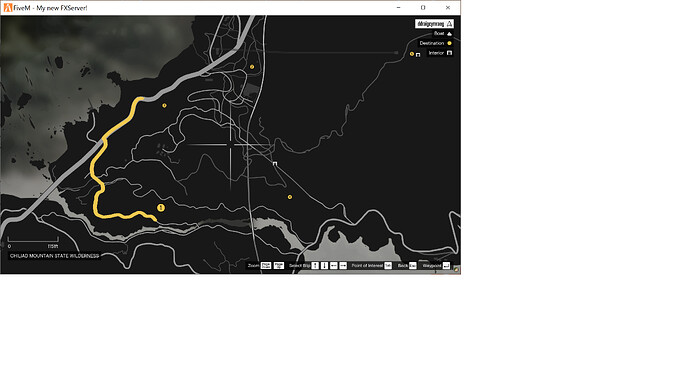Click yellow blip beside the yellow route
The image size is (690, 388).
(x=164, y=106)
